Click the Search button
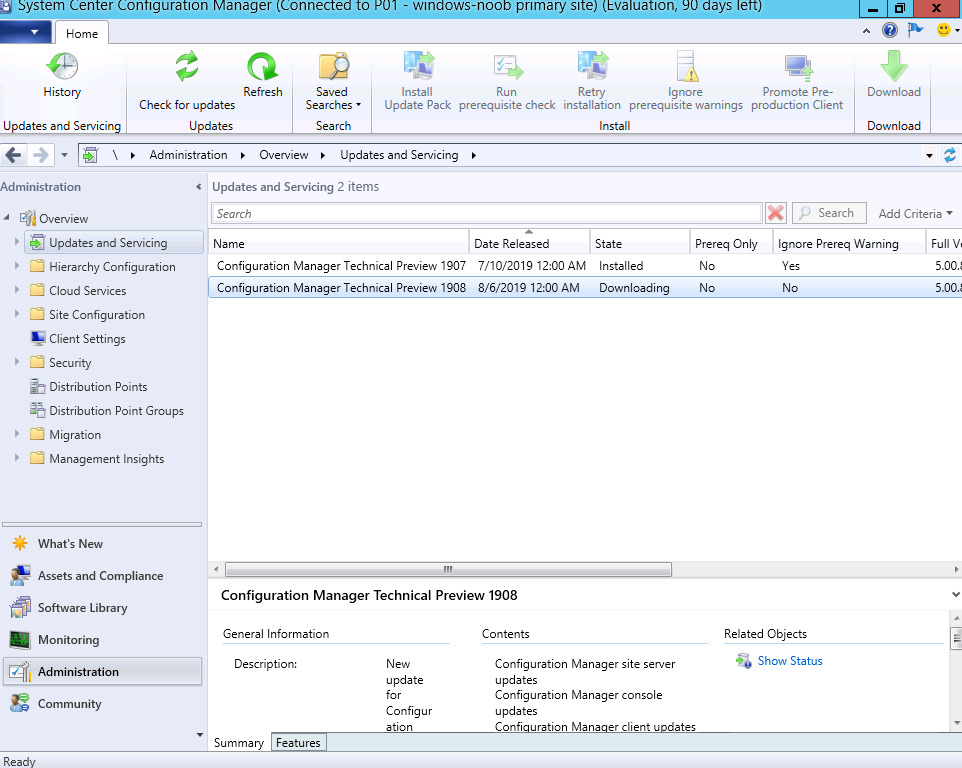Viewport: 962px width, 768px height. [829, 213]
